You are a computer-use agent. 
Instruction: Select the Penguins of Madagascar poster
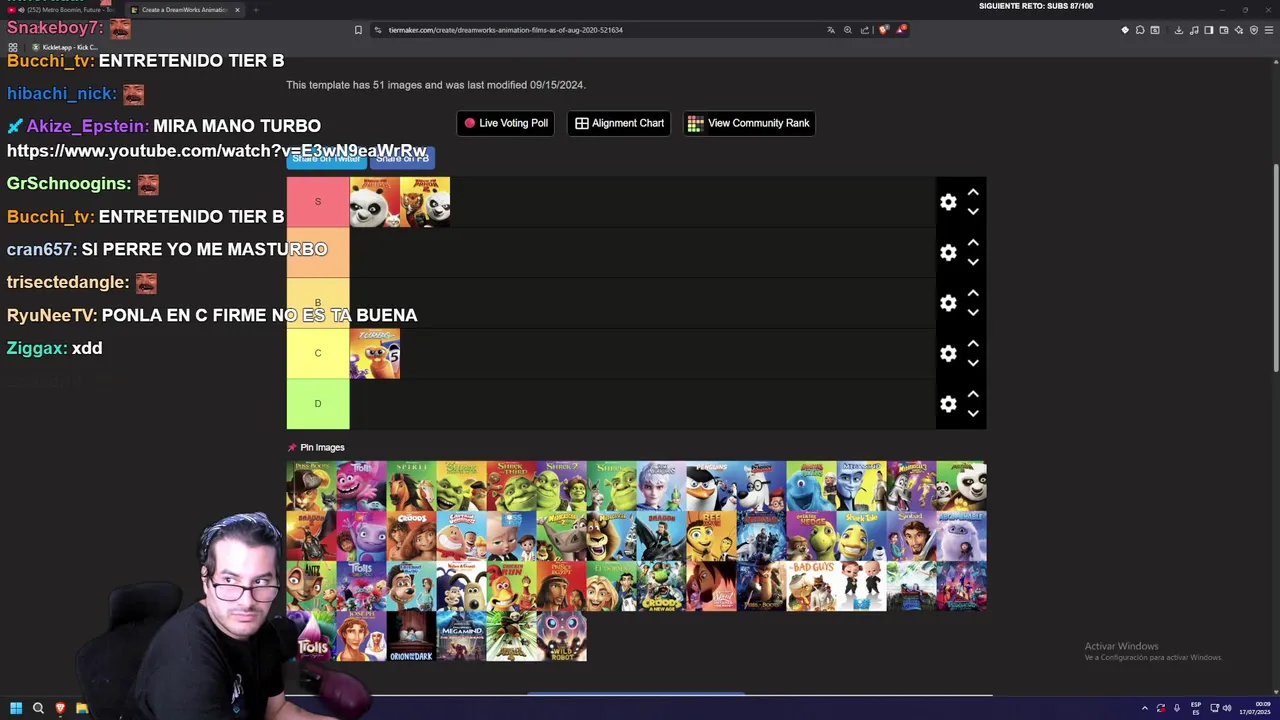711,486
